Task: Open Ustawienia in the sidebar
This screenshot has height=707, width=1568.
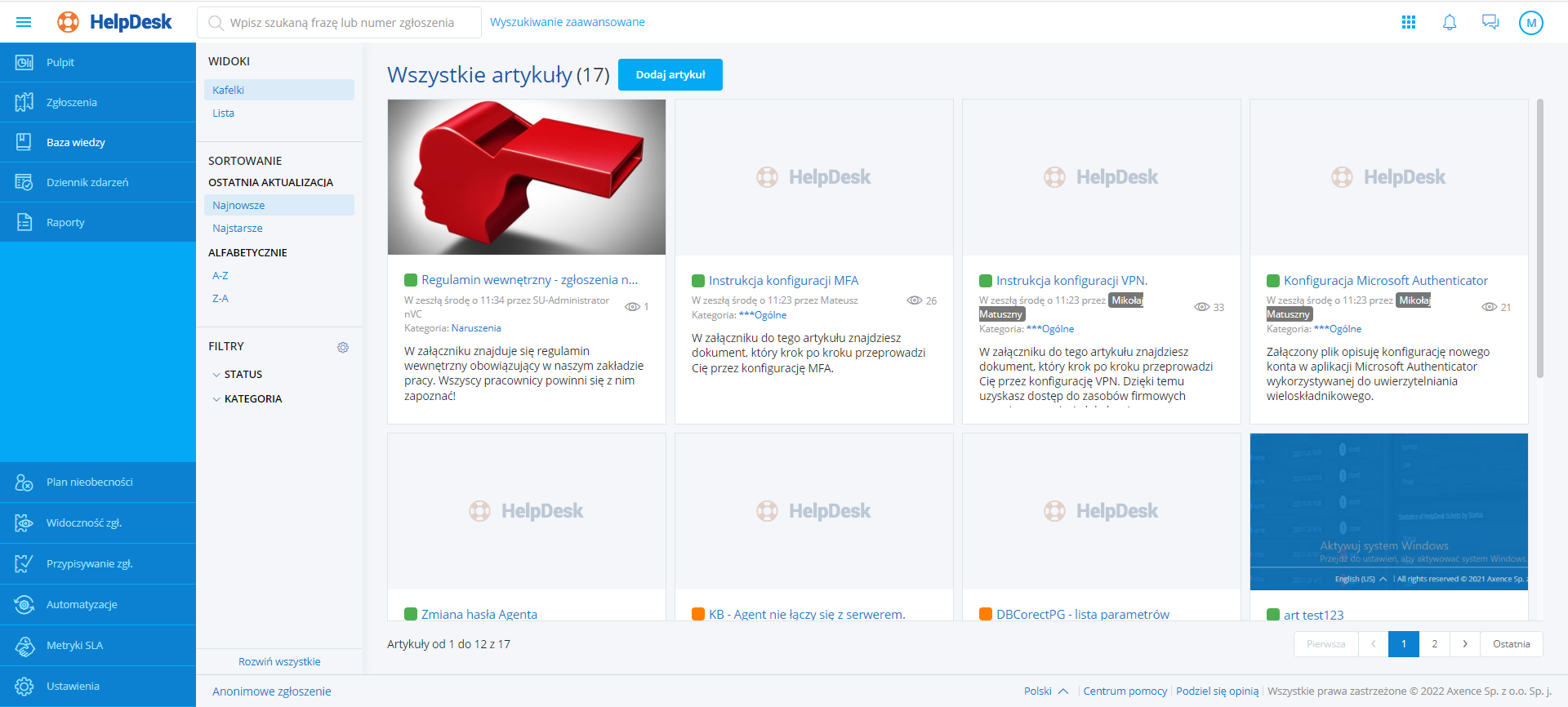Action: tap(73, 686)
